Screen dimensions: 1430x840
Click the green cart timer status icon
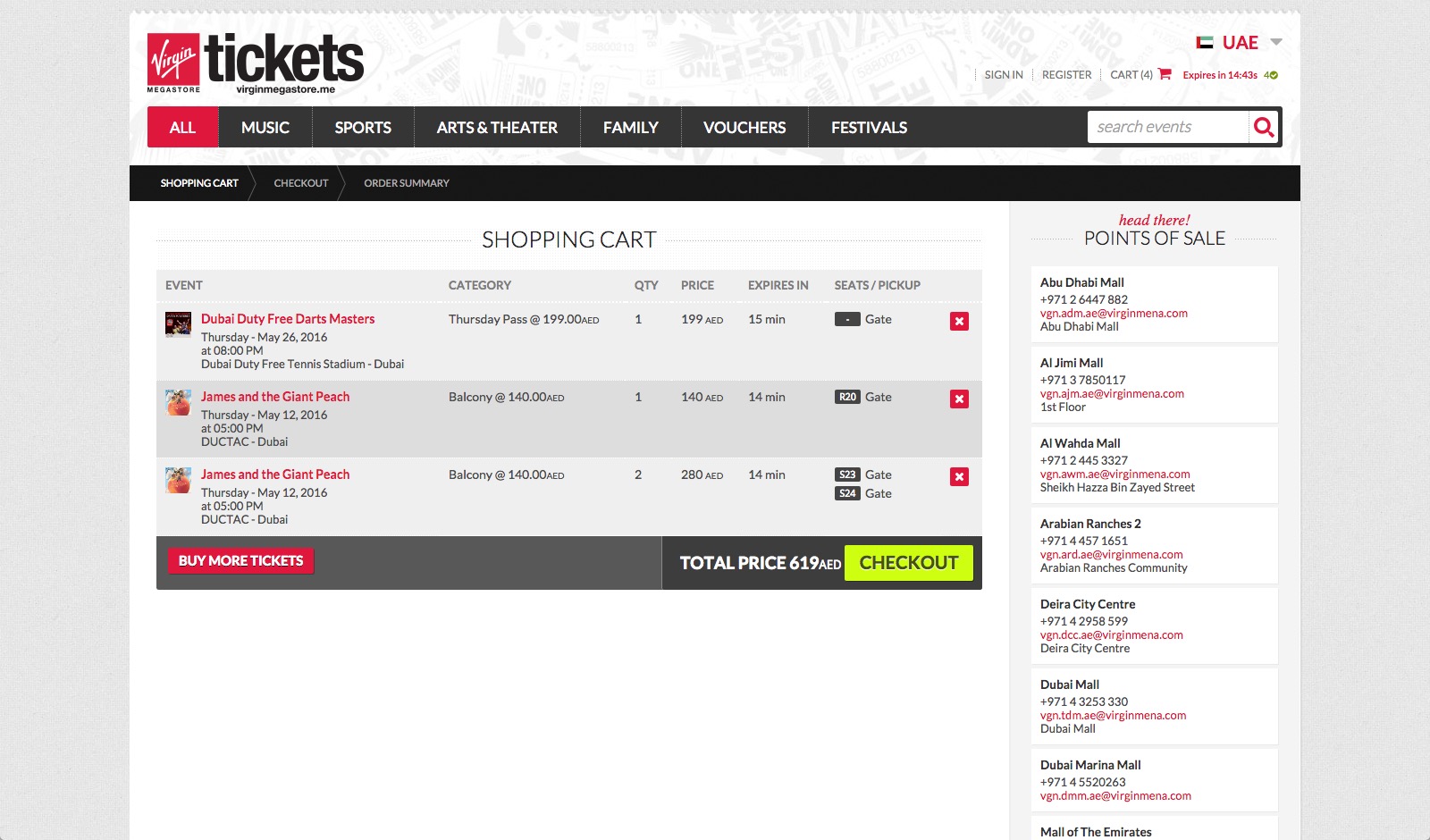pyautogui.click(x=1274, y=75)
